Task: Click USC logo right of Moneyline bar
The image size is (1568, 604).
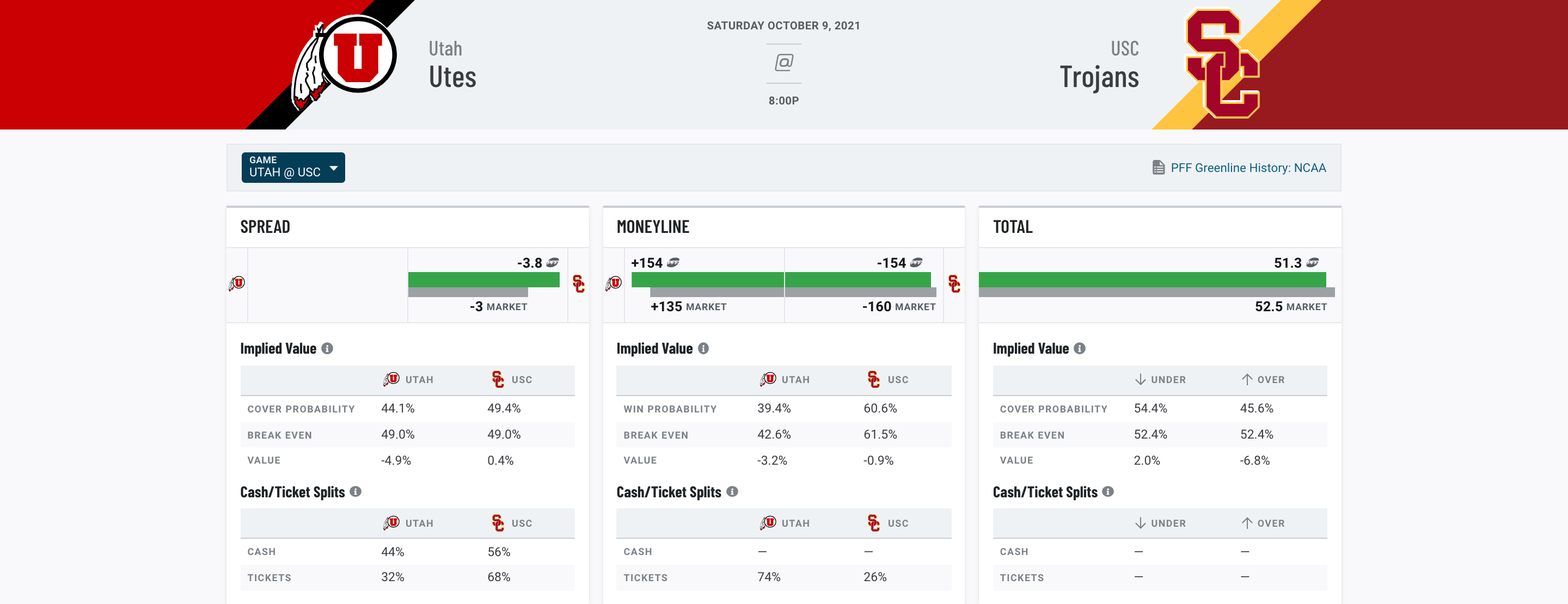Action: click(x=954, y=283)
